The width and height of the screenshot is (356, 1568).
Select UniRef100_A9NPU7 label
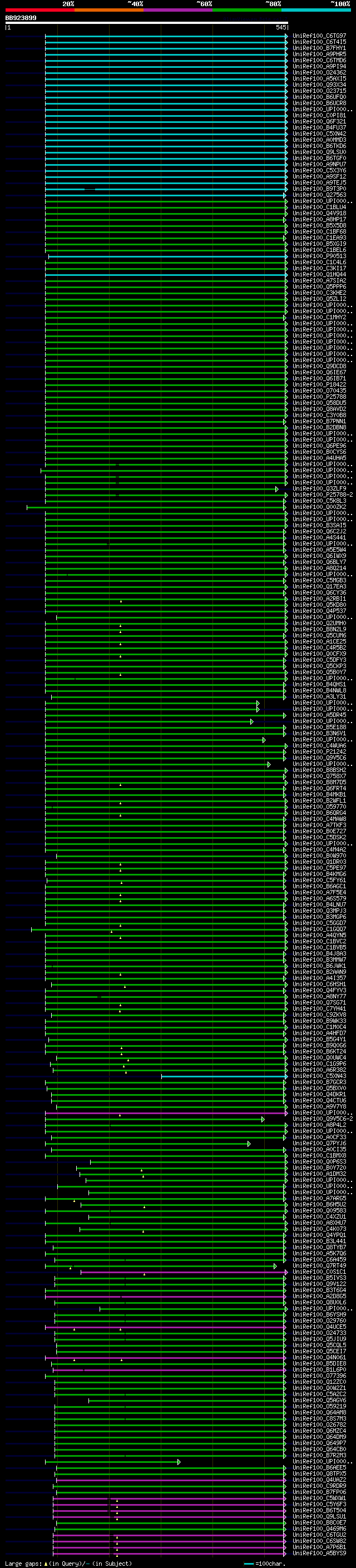tap(319, 164)
